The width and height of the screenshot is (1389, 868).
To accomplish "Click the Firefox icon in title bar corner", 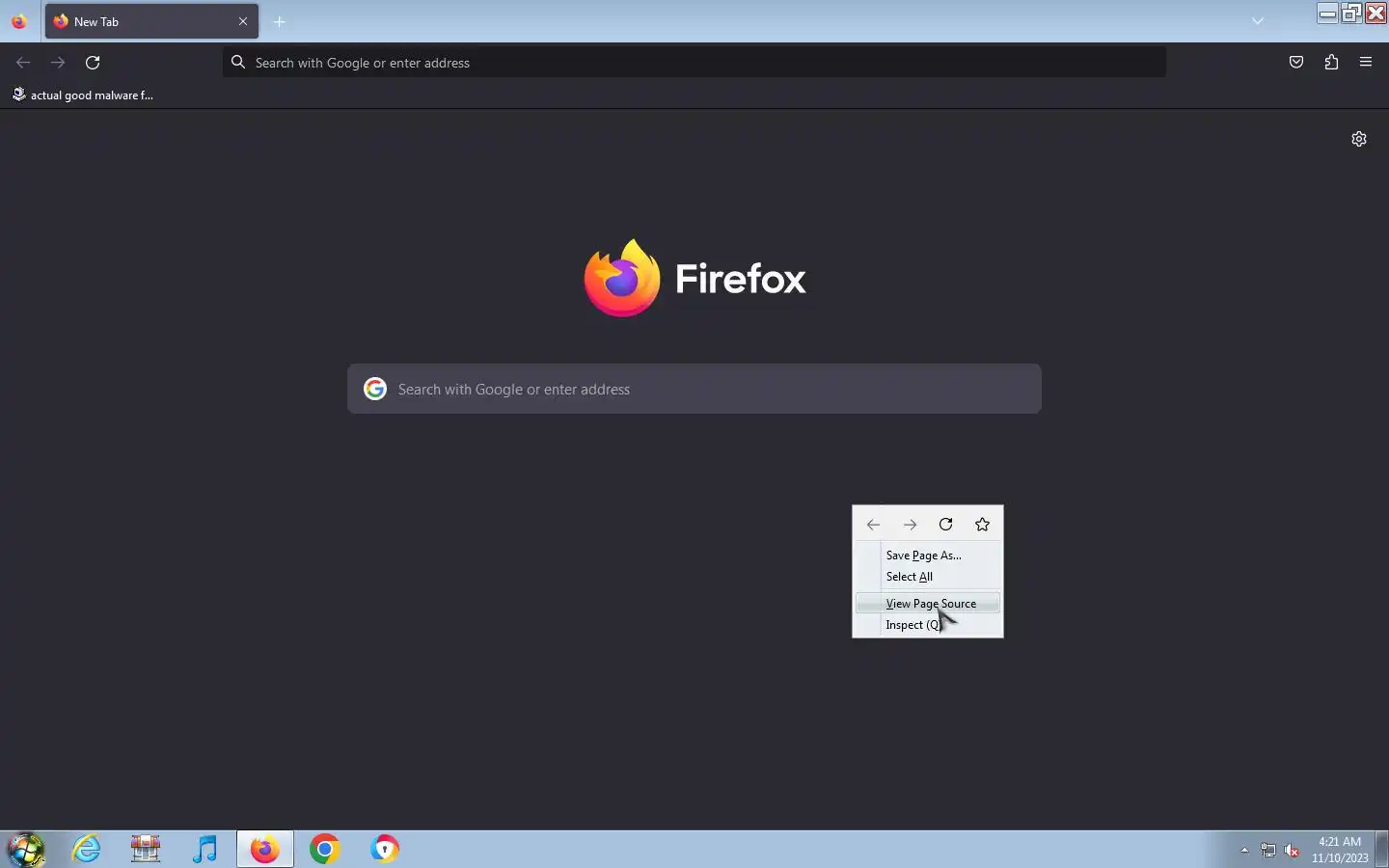I will (18, 21).
